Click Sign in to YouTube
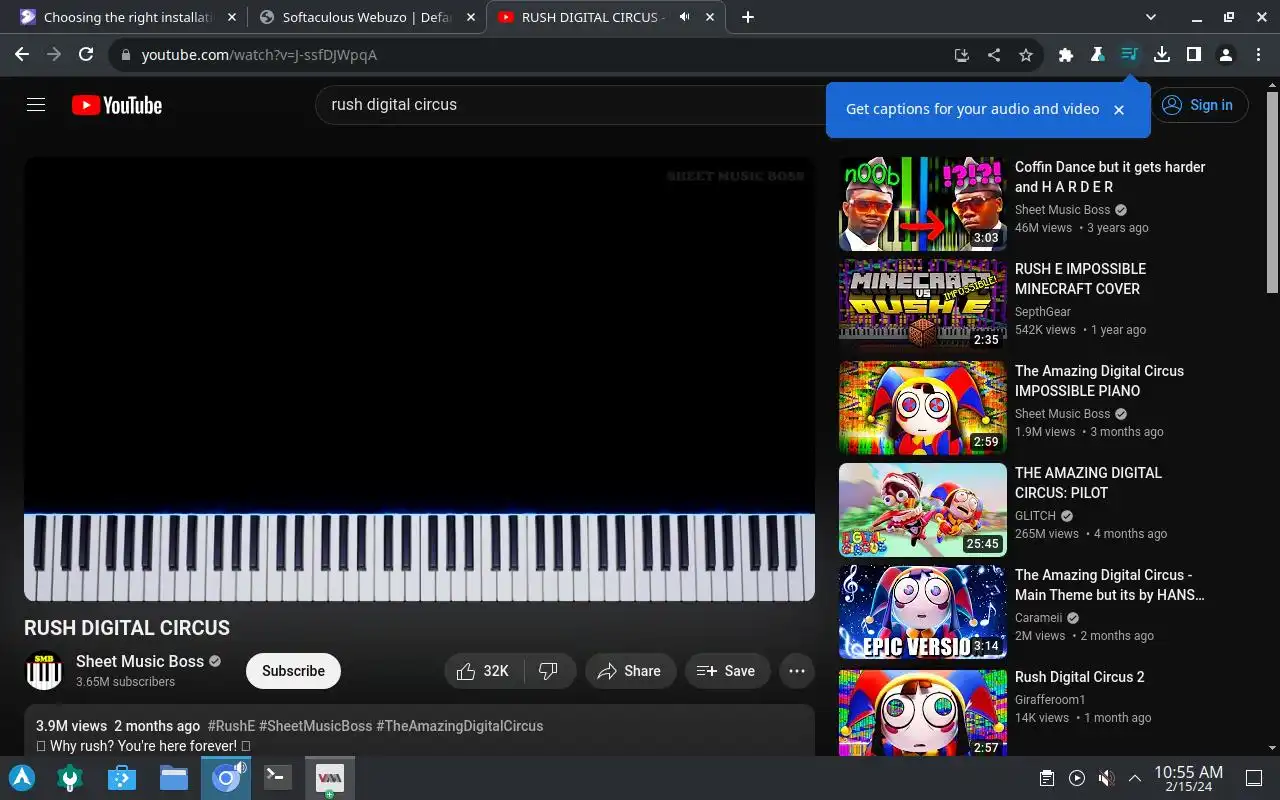This screenshot has width=1280, height=800. (1199, 105)
